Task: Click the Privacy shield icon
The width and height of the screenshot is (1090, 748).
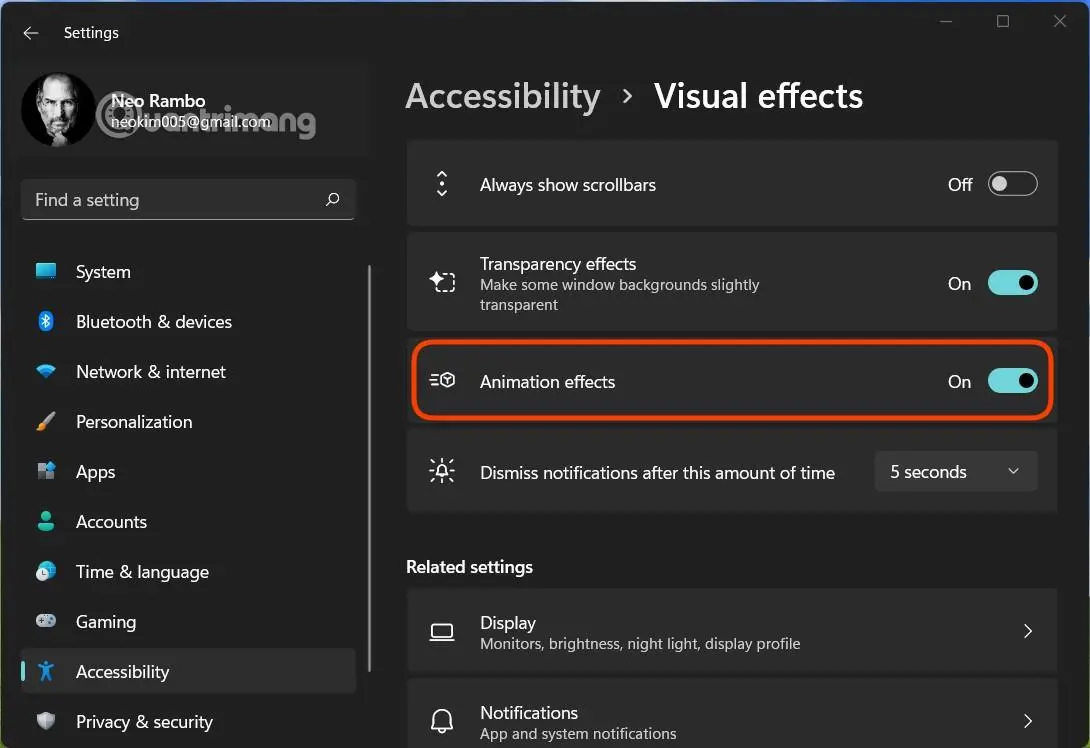Action: tap(46, 721)
